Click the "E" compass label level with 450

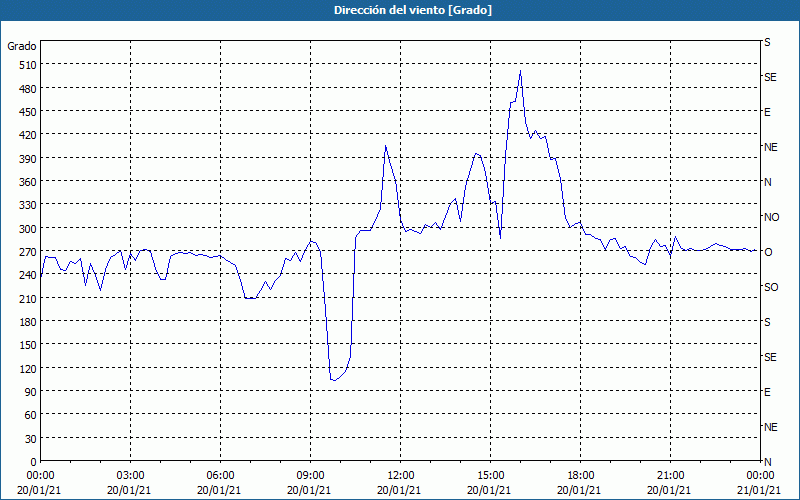coord(767,112)
